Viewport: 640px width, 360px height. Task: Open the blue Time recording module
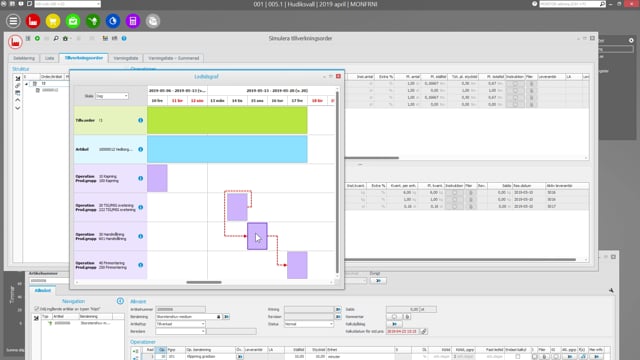113,21
